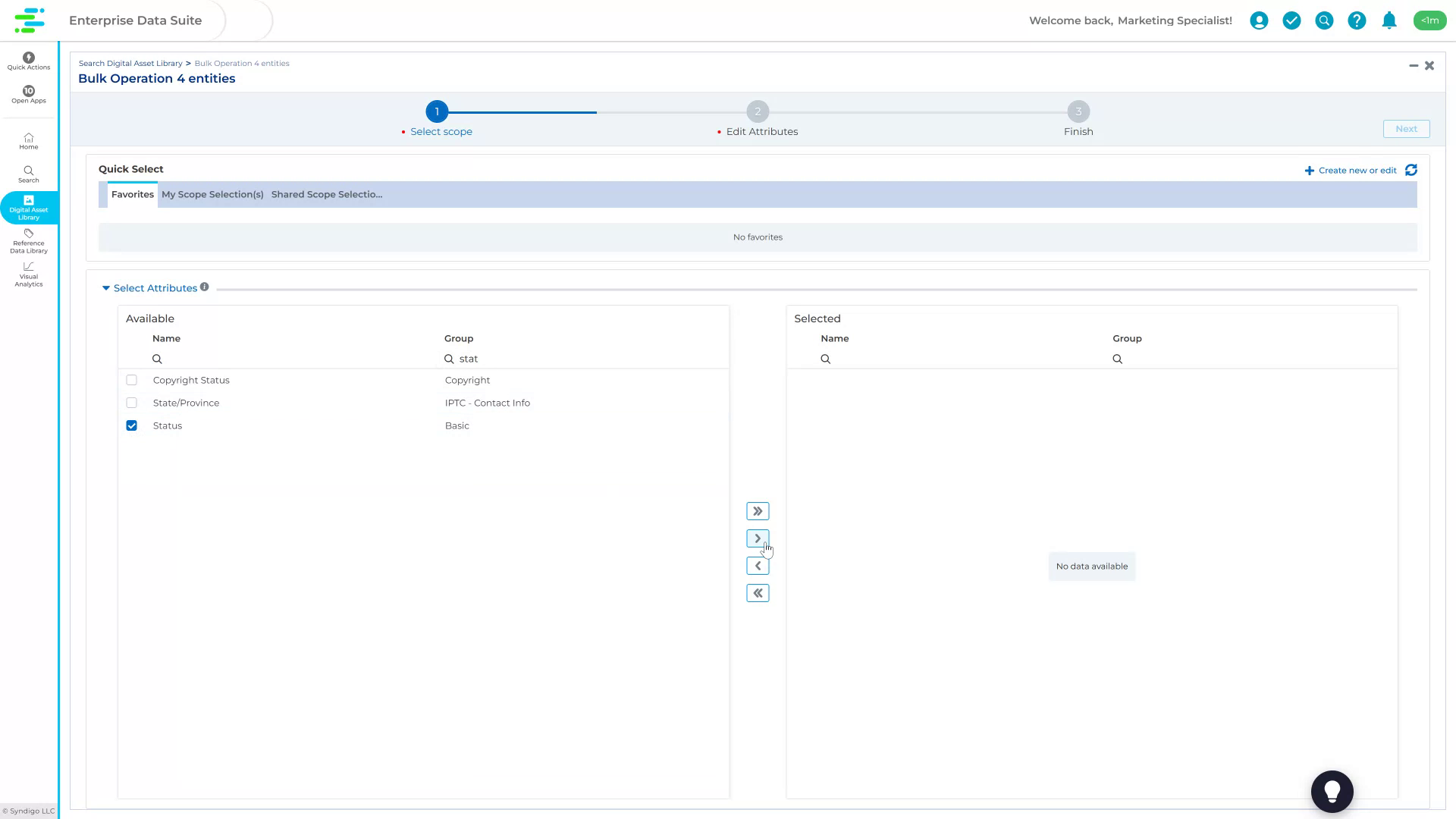
Task: Click the Create new or edit link
Action: click(x=1356, y=171)
